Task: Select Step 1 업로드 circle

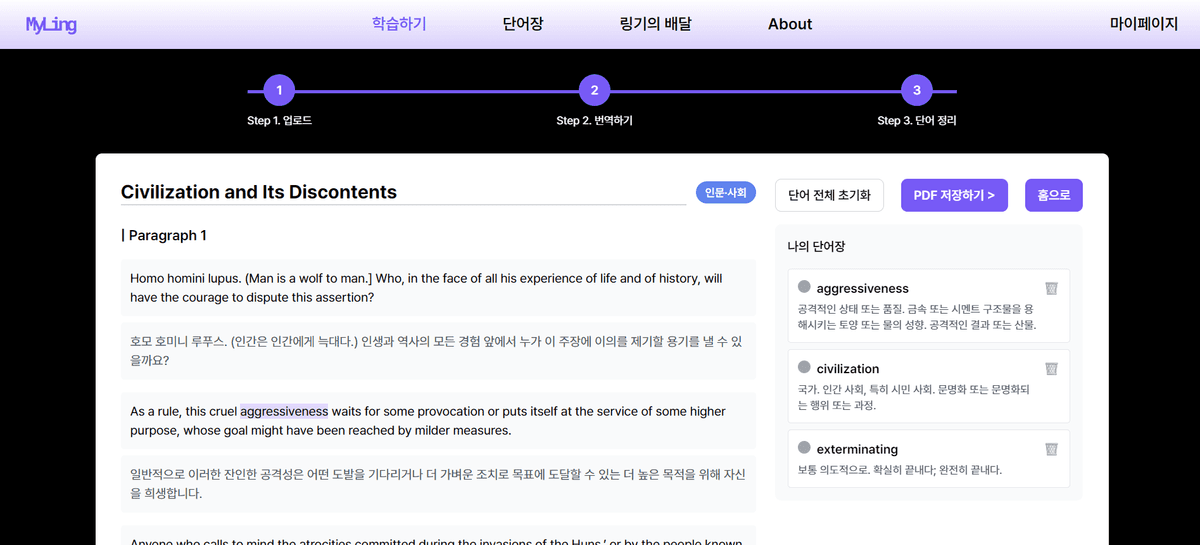Action: point(279,91)
